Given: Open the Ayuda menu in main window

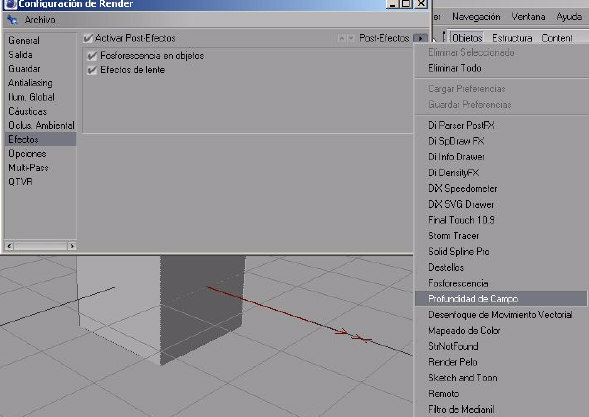Looking at the screenshot, I should click(x=569, y=17).
